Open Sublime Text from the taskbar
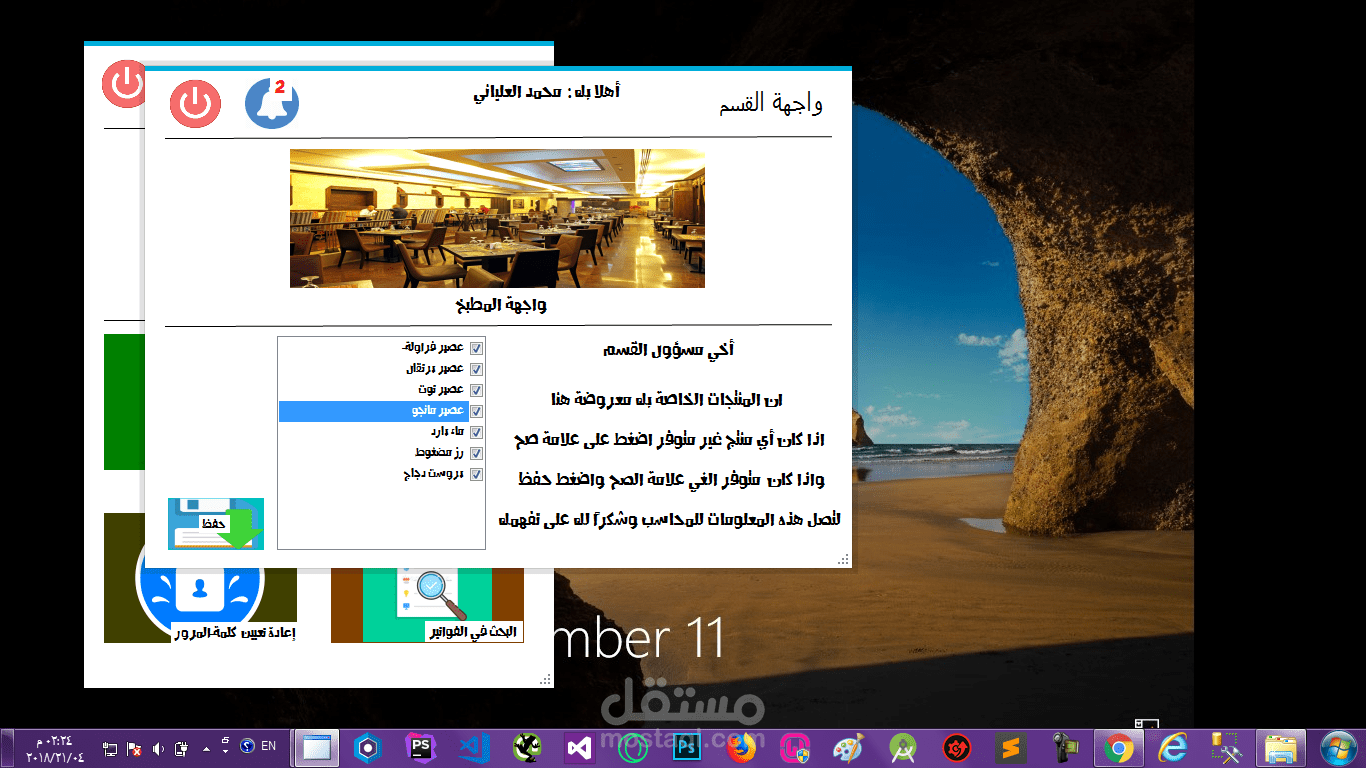 (1011, 748)
